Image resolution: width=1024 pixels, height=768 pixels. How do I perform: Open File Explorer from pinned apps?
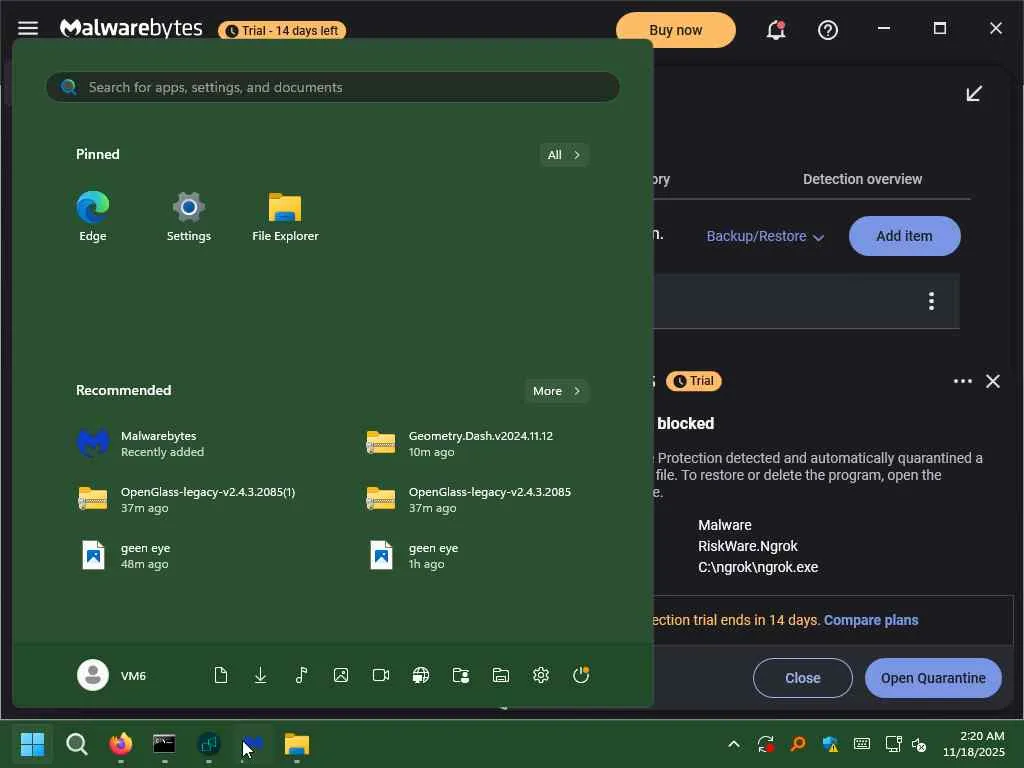285,217
